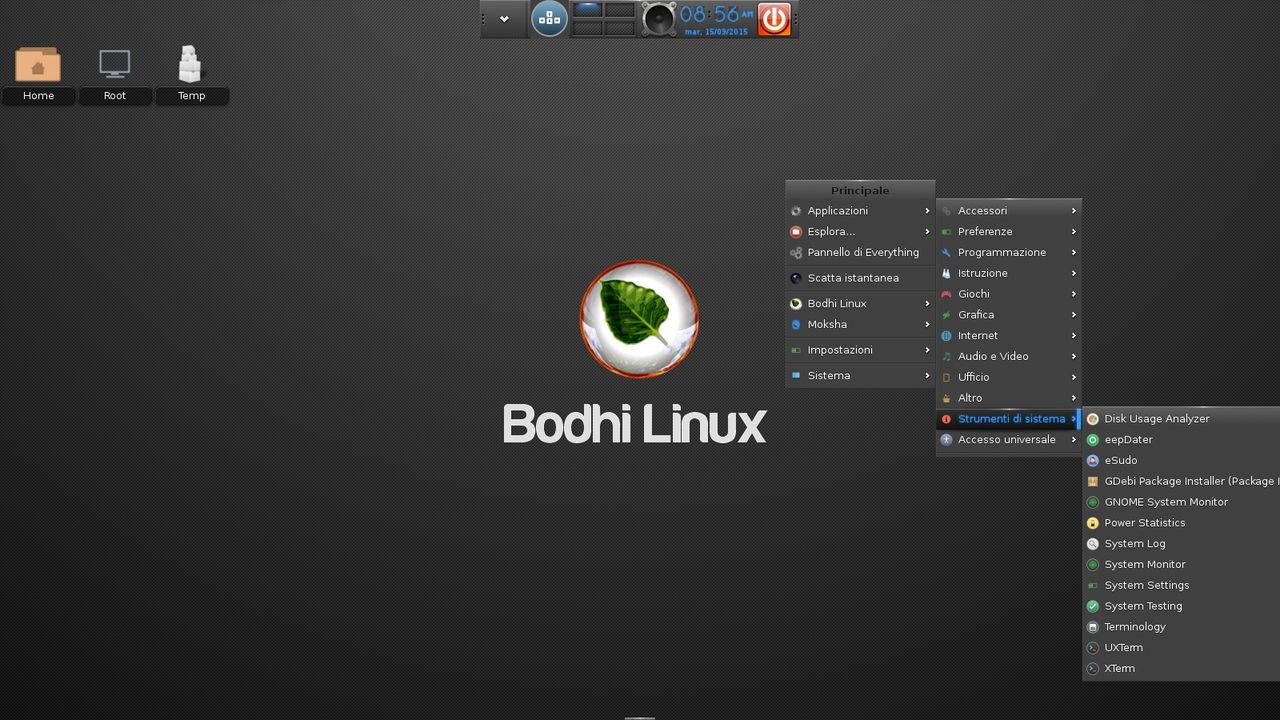Select the Ufficio menu entry
Image resolution: width=1280 pixels, height=720 pixels.
click(1009, 377)
